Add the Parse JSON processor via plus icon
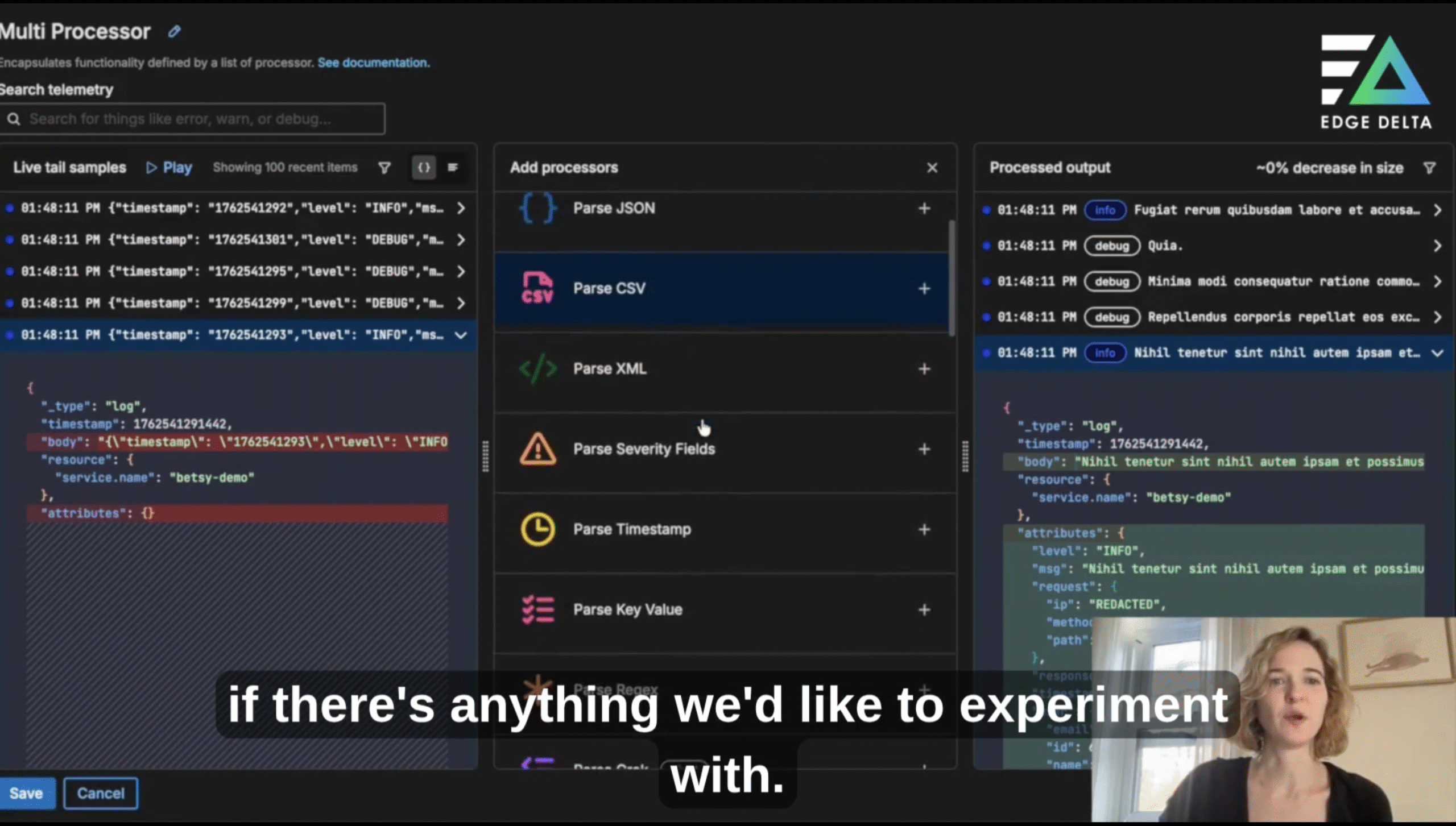This screenshot has height=826, width=1456. pyautogui.click(x=924, y=208)
